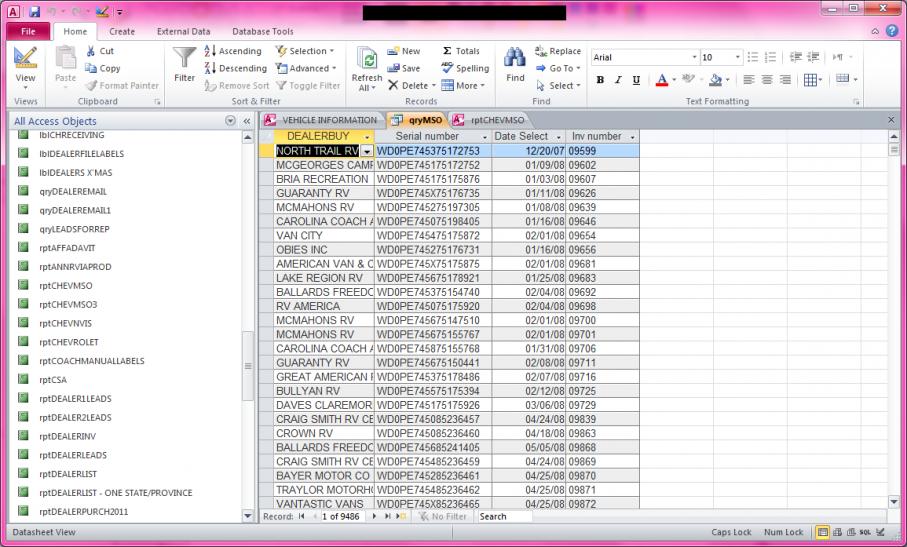
Task: Run Spelling check
Action: coord(465,68)
